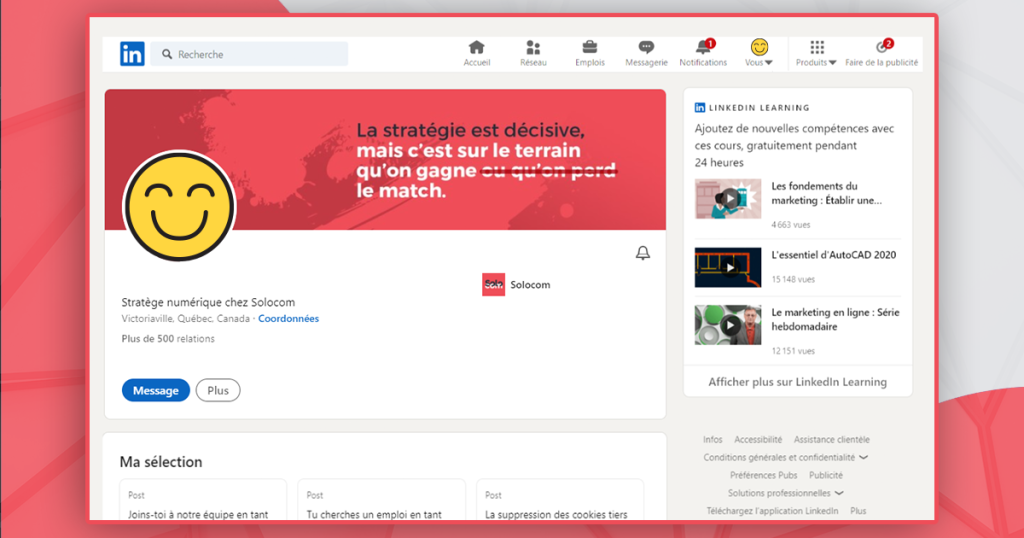1024x538 pixels.
Task: Open the Publicité footer link
Action: [826, 475]
